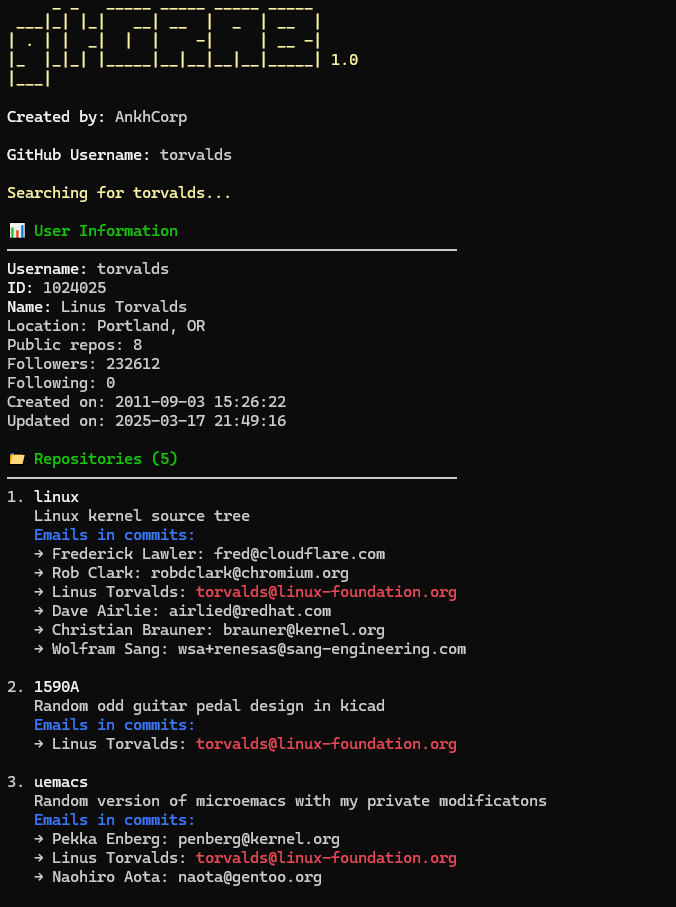
Task: Click repository name 'linux'
Action: click(x=57, y=497)
